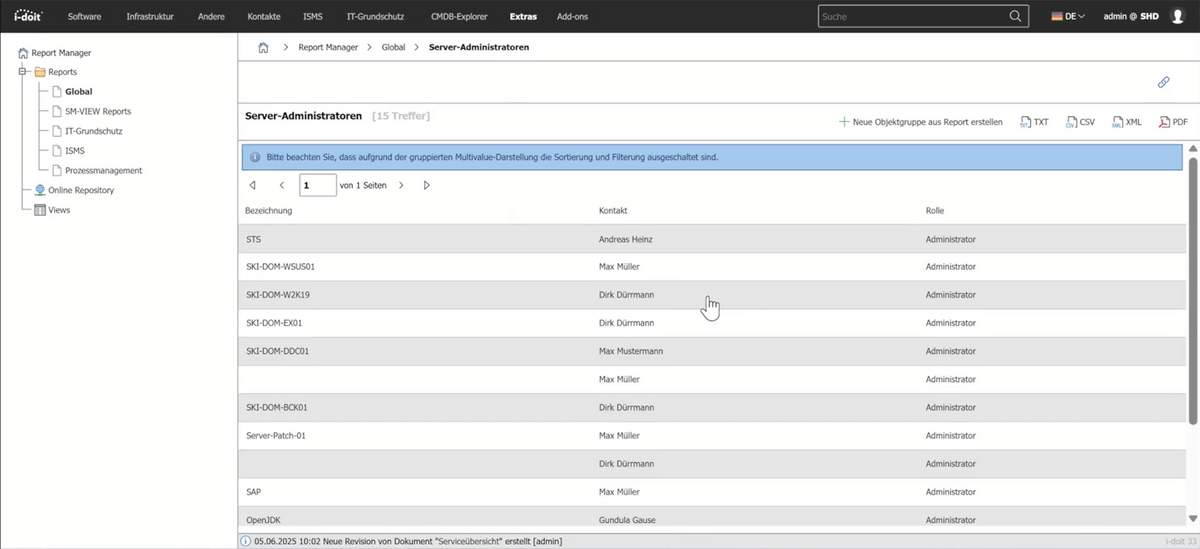Click the search magnifier icon
The width and height of the screenshot is (1200, 549).
click(x=1016, y=16)
